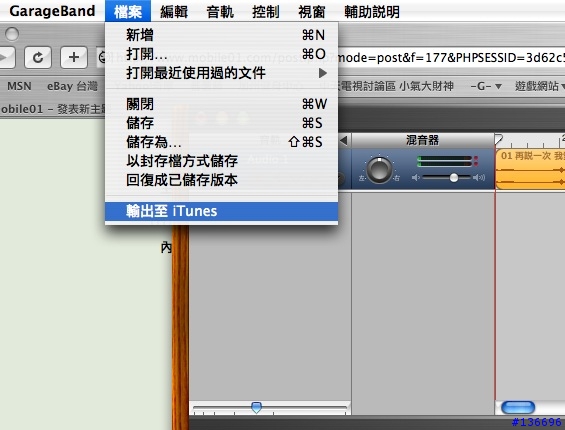Choose 打開… from the file menu
This screenshot has width=565, height=430.
tap(221, 54)
